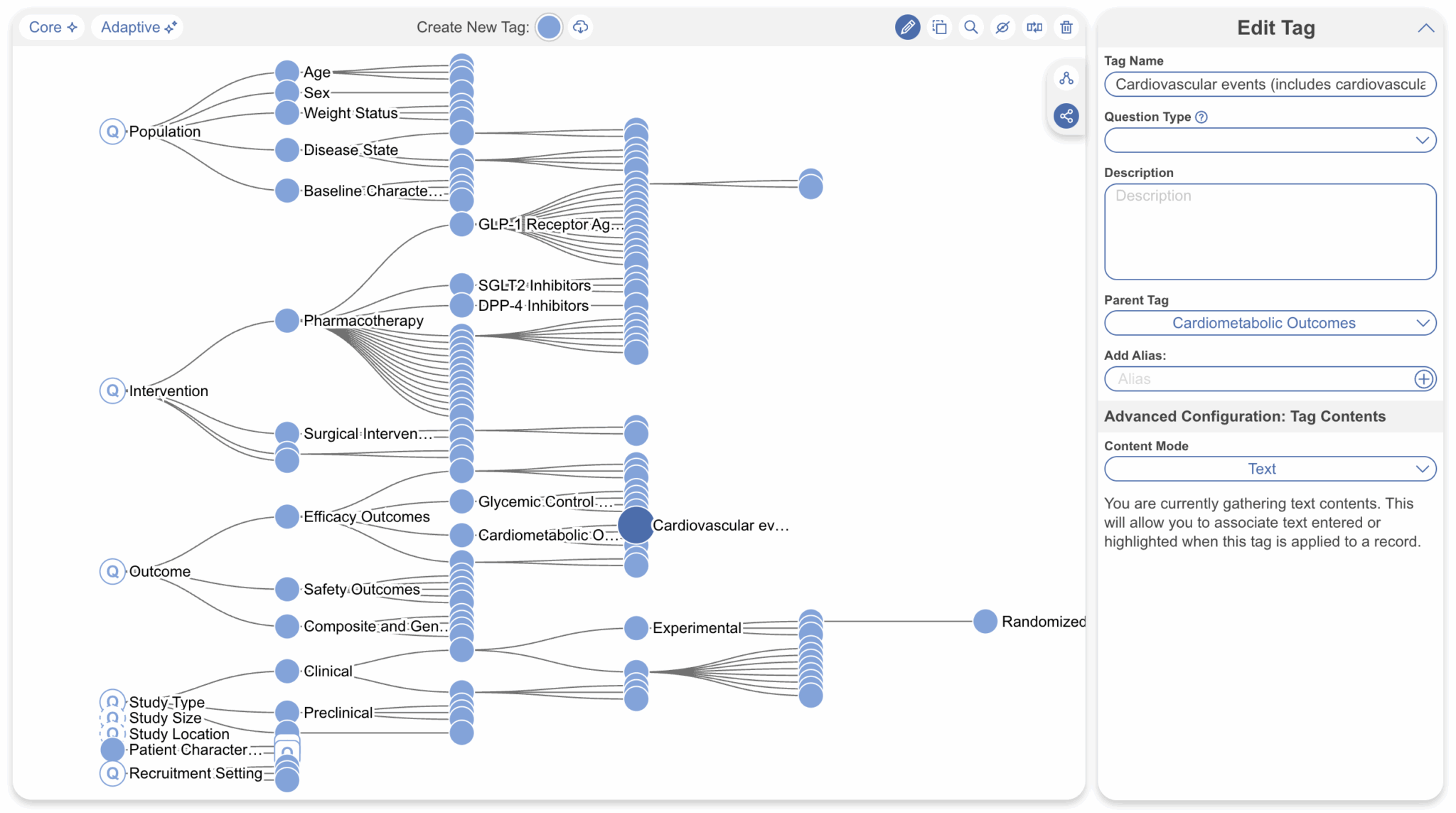Click the Core button
This screenshot has width=1456, height=813.
tap(52, 27)
